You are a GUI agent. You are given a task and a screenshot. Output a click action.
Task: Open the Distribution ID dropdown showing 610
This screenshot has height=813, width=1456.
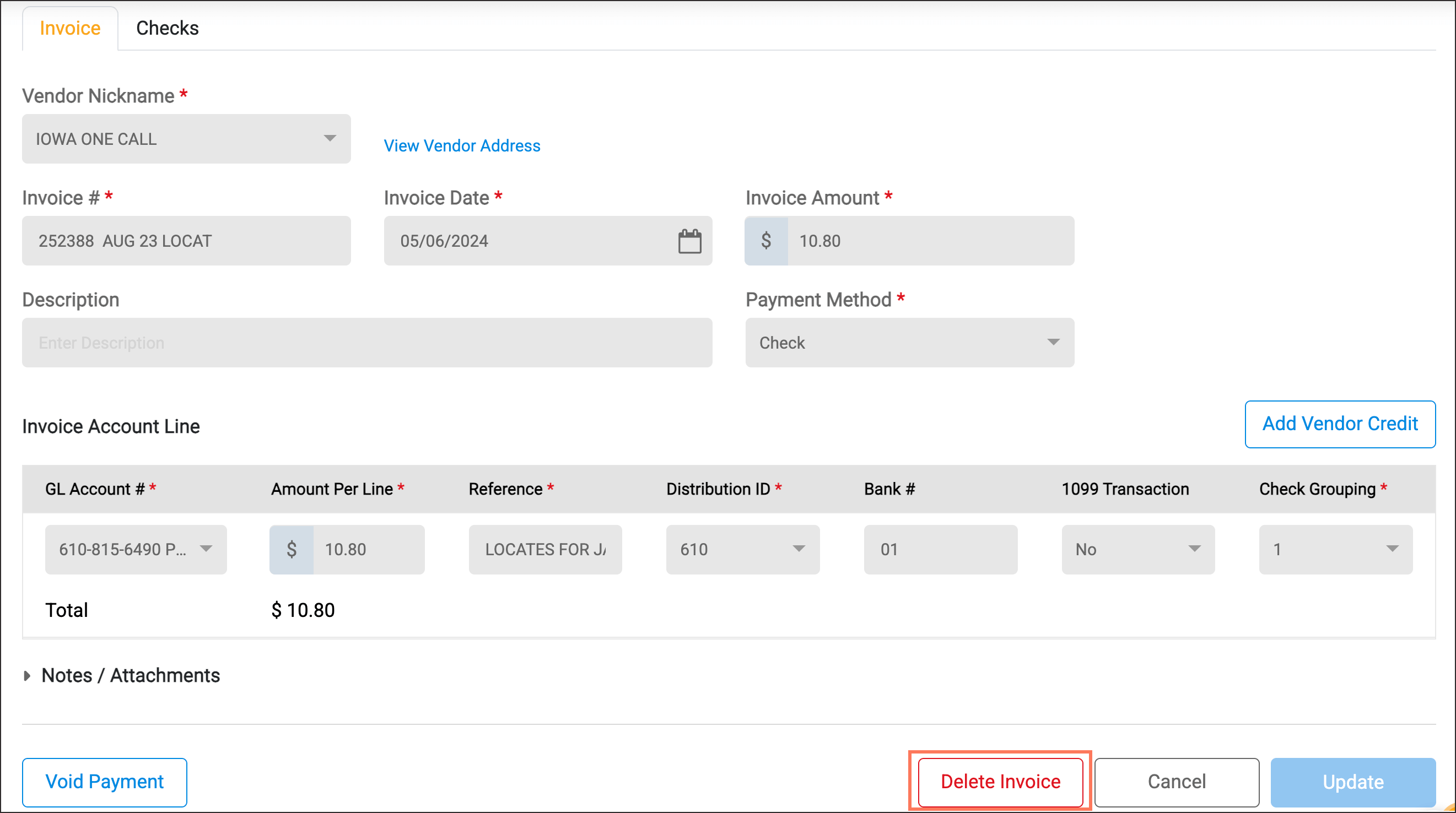(x=743, y=550)
